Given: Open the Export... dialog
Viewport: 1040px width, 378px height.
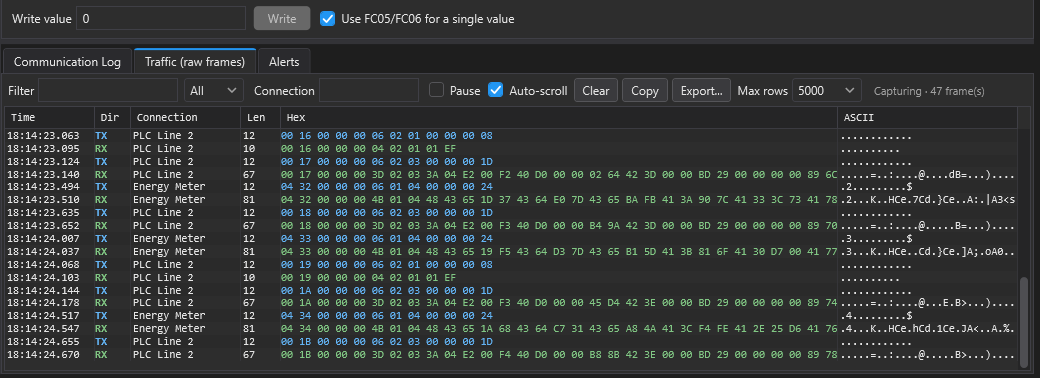Looking at the screenshot, I should coord(701,90).
